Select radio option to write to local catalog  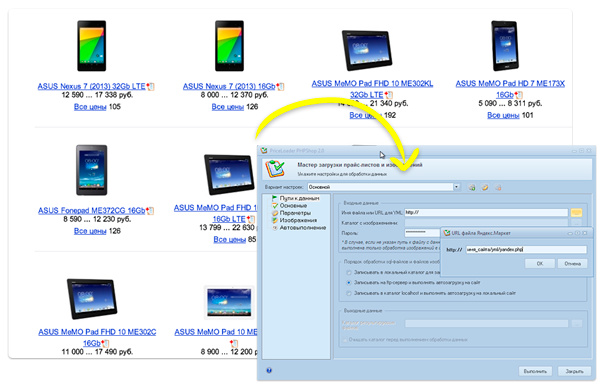(x=349, y=272)
